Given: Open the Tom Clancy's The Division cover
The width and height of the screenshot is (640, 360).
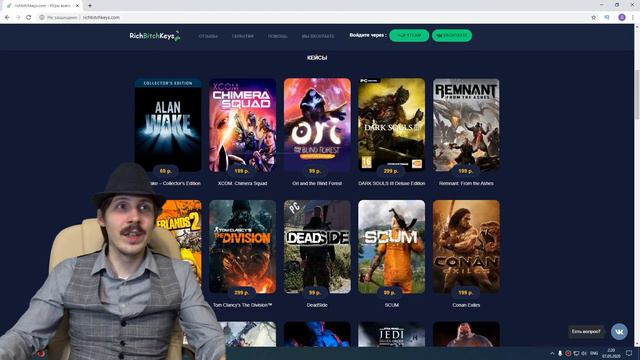Looking at the screenshot, I should point(242,247).
